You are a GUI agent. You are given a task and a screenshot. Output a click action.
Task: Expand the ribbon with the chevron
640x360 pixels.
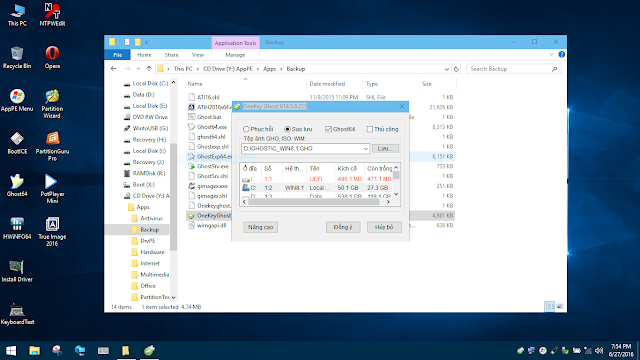[551, 54]
